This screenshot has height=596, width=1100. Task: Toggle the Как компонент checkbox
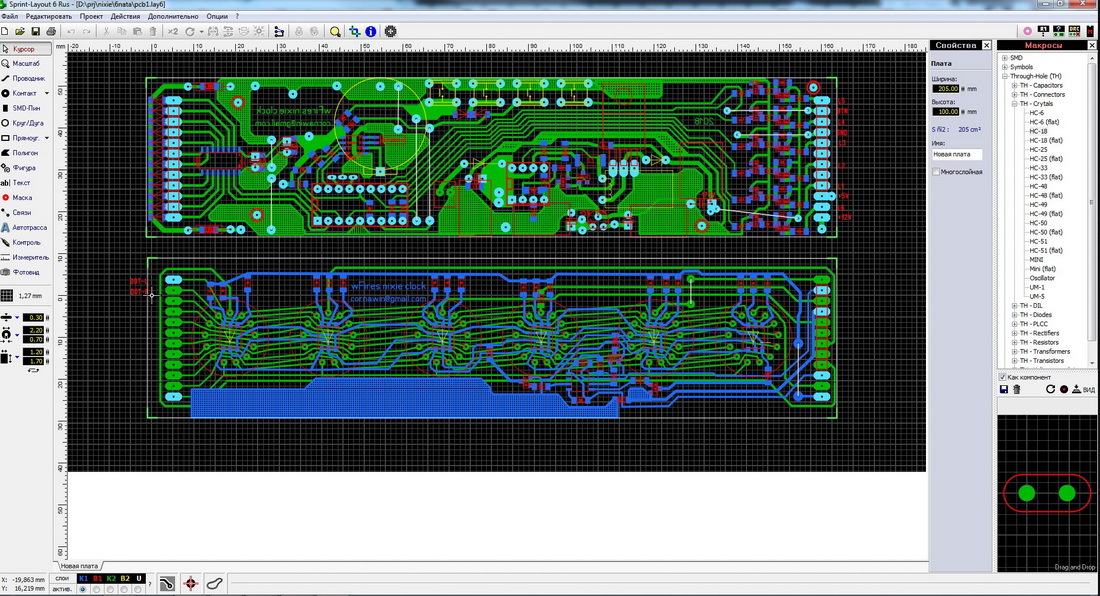[1003, 377]
